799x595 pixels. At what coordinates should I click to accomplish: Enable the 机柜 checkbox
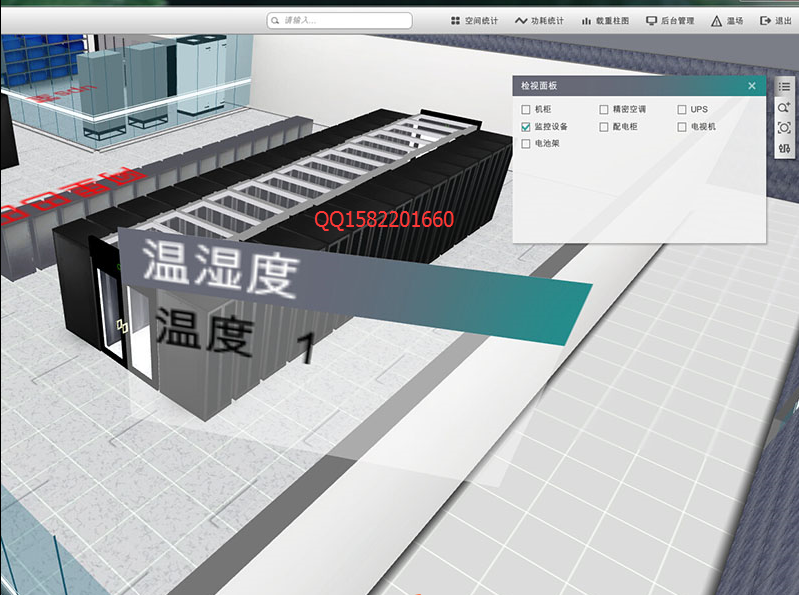(x=526, y=109)
